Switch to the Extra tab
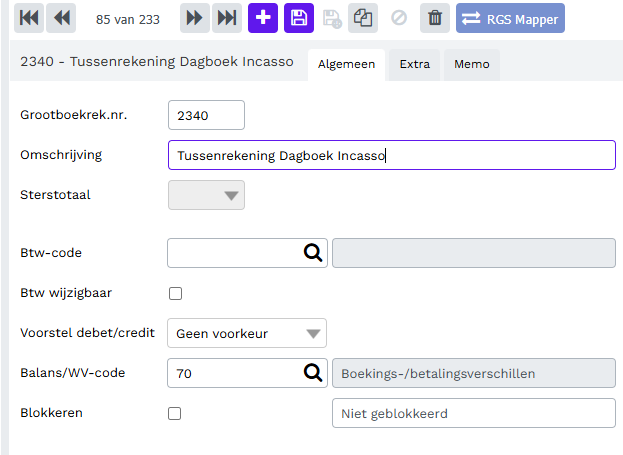Screen dimensions: 623x455 tap(414, 64)
